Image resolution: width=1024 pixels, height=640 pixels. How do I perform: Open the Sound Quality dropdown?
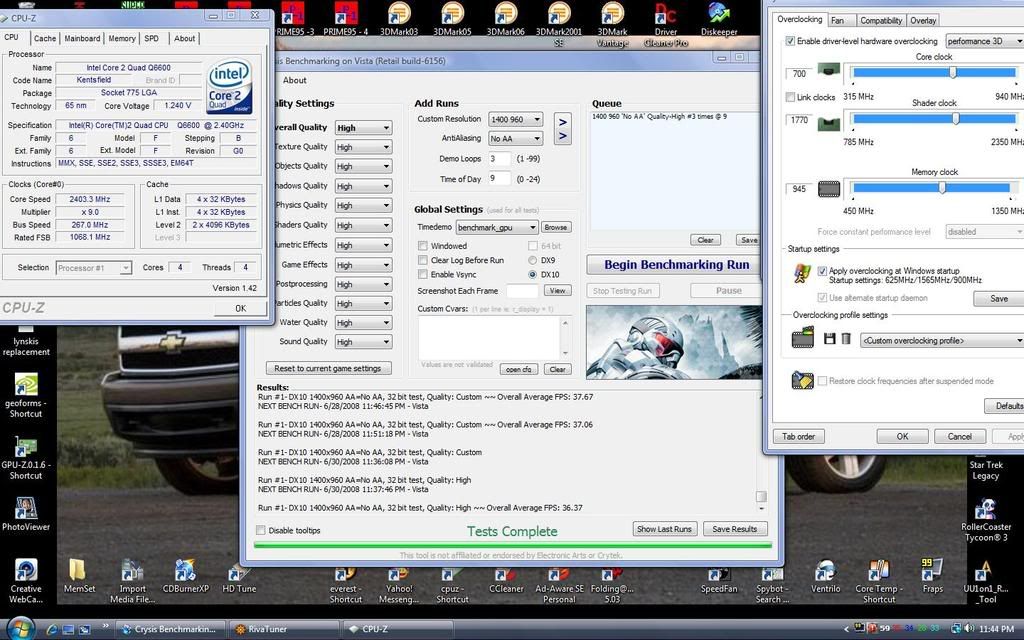pyautogui.click(x=363, y=342)
